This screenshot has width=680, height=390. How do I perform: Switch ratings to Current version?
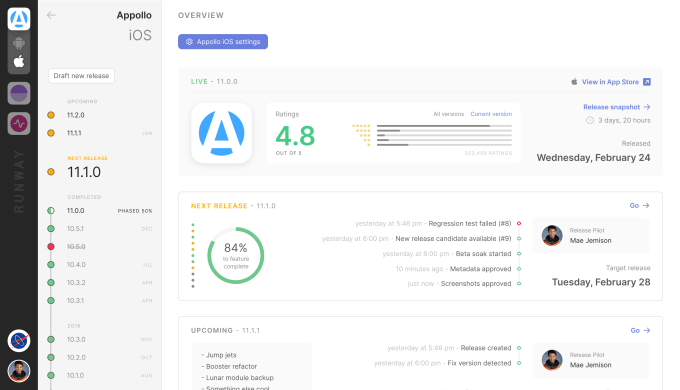491,114
